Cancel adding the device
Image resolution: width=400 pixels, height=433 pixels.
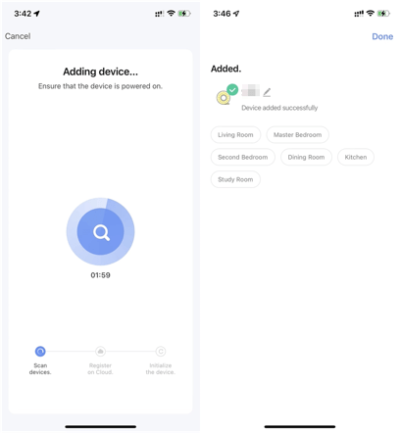click(18, 36)
